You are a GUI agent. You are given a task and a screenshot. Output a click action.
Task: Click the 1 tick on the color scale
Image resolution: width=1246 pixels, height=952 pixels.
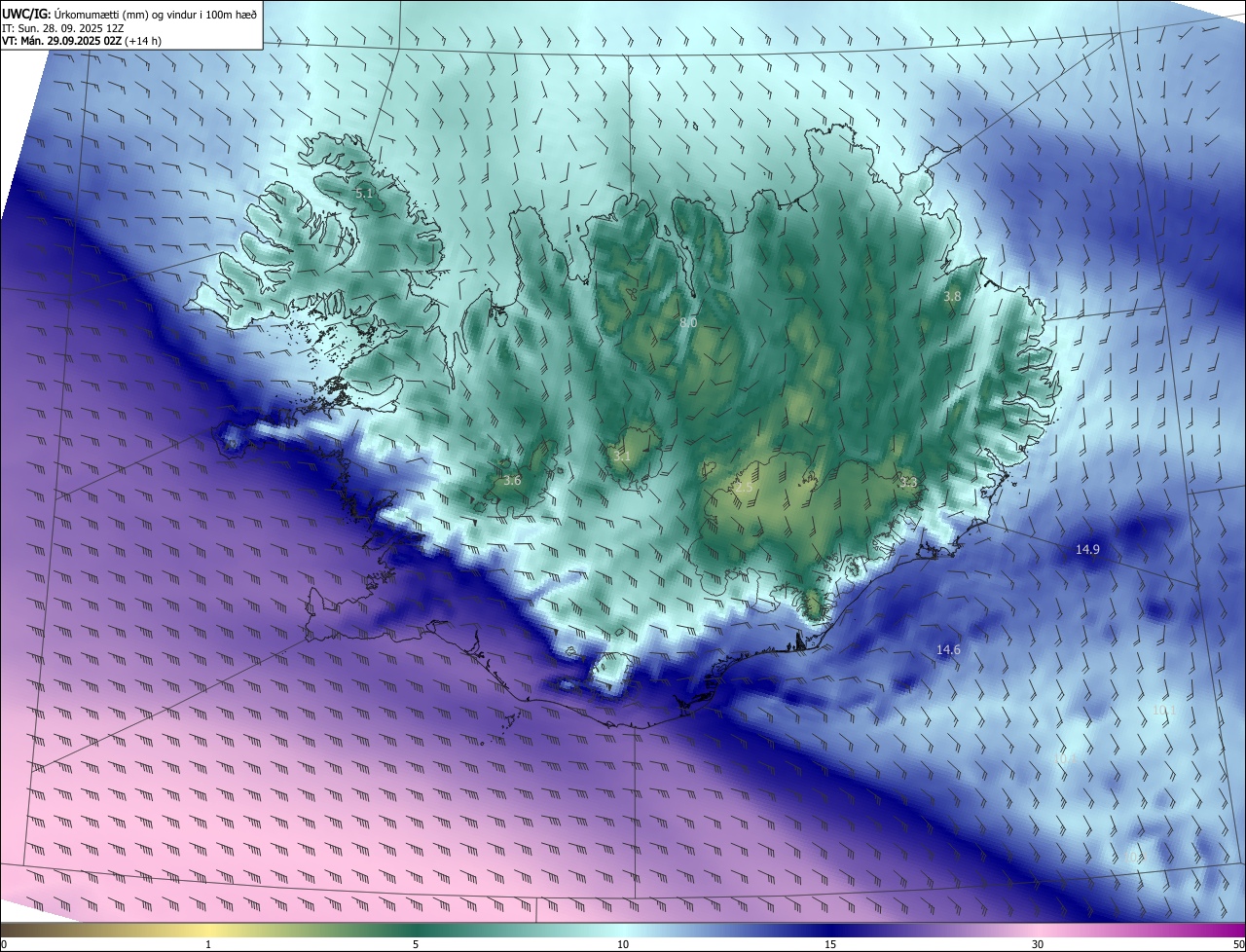coord(208,944)
